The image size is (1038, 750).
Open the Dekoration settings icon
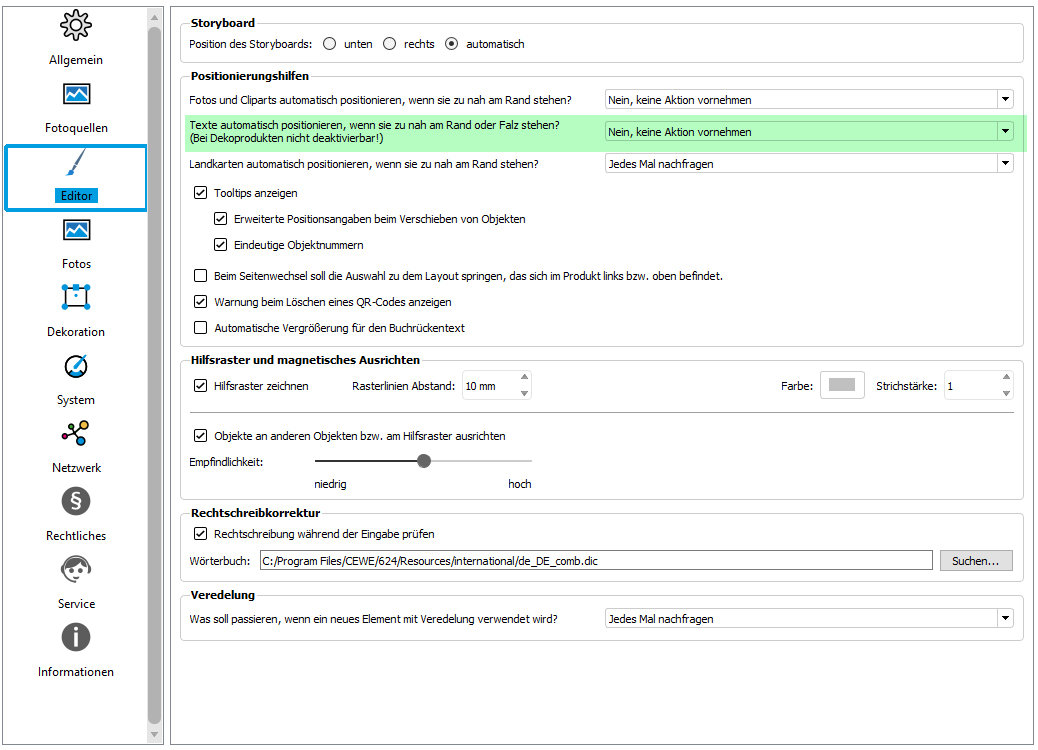76,298
